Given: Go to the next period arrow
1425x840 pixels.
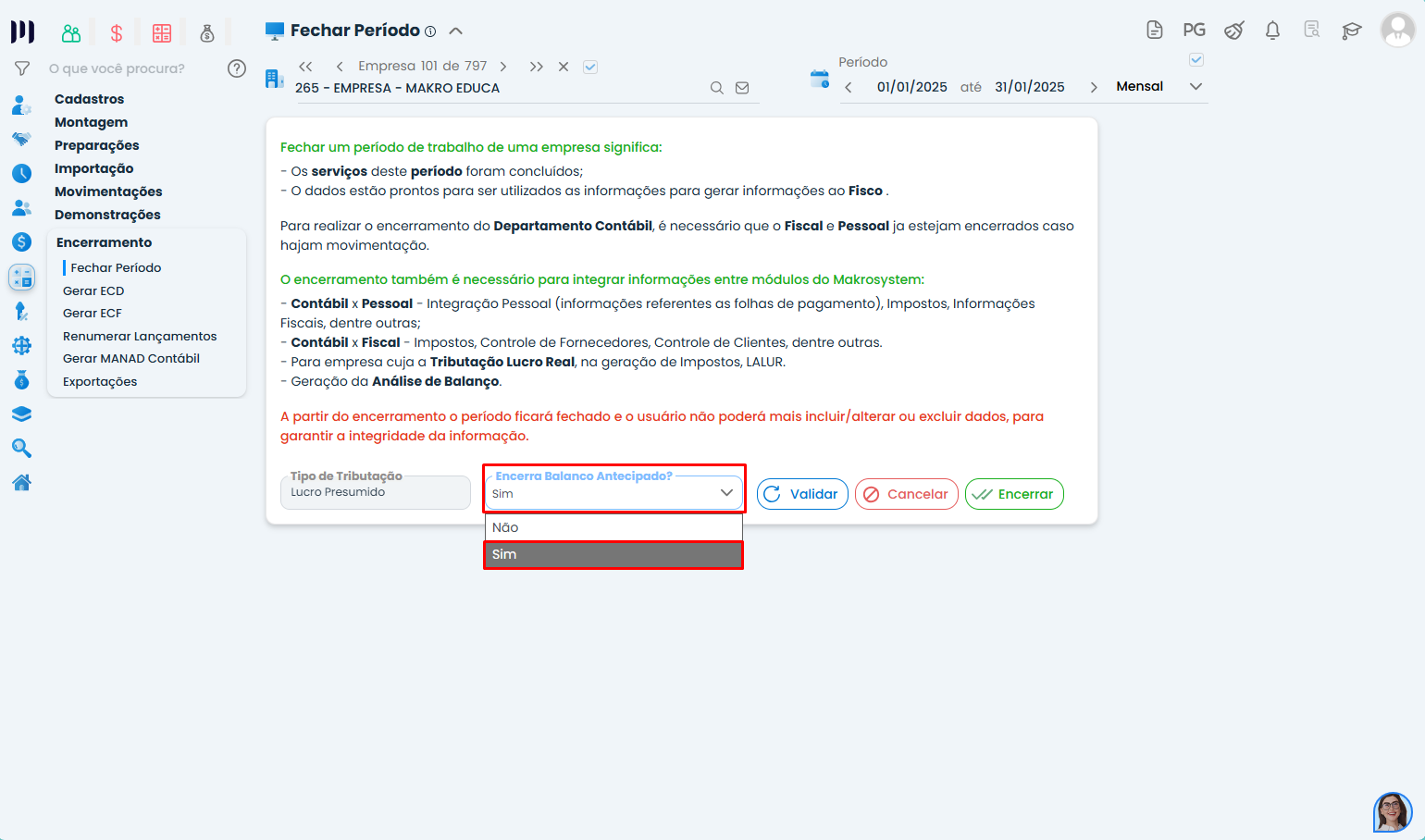Looking at the screenshot, I should tap(1094, 87).
